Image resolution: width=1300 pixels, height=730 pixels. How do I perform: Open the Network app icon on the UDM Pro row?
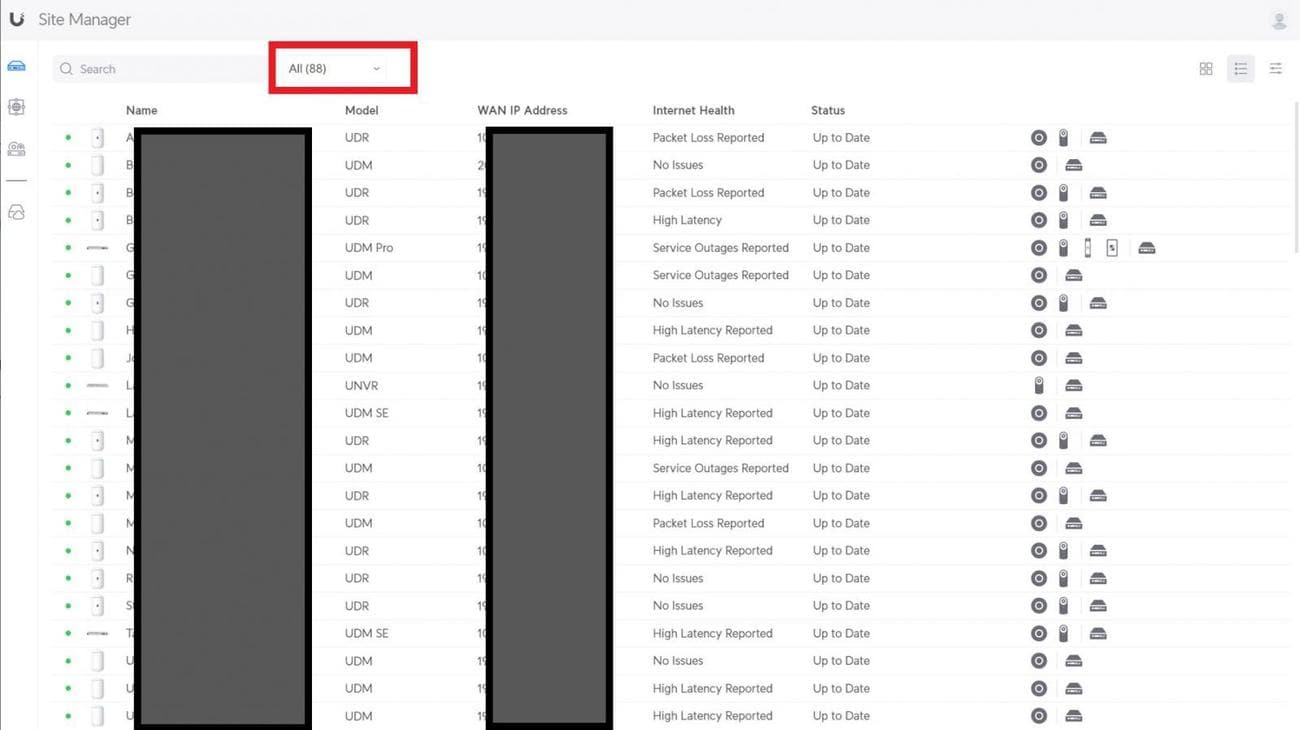1039,248
